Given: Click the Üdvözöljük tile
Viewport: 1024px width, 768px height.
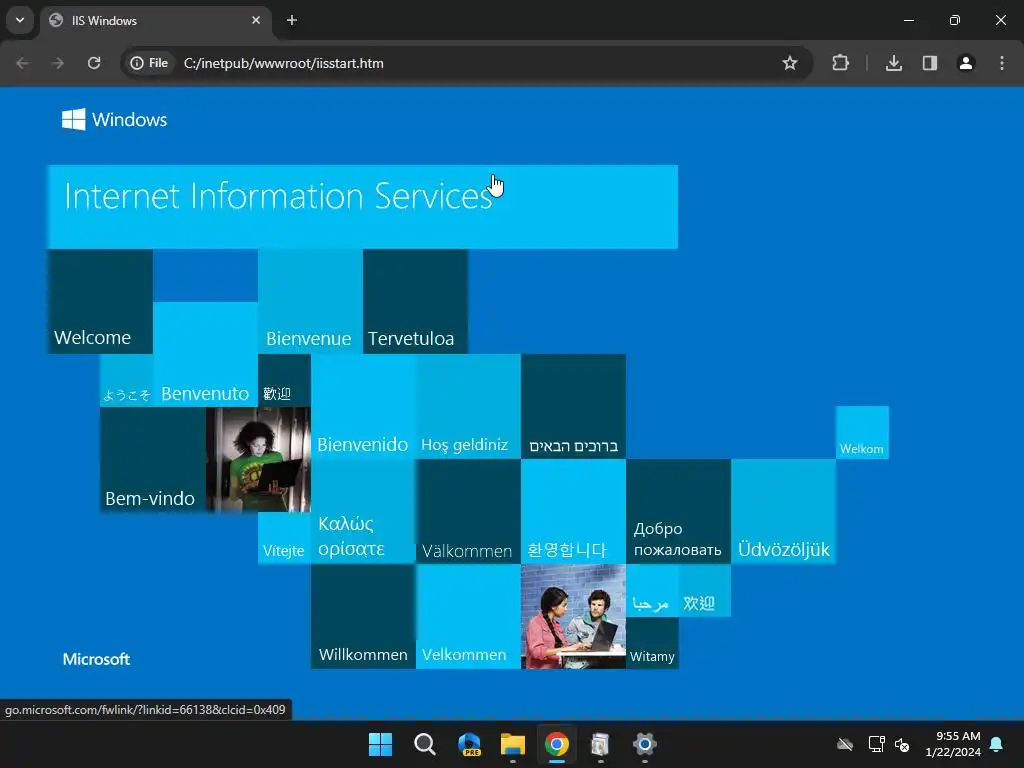Looking at the screenshot, I should tap(783, 511).
